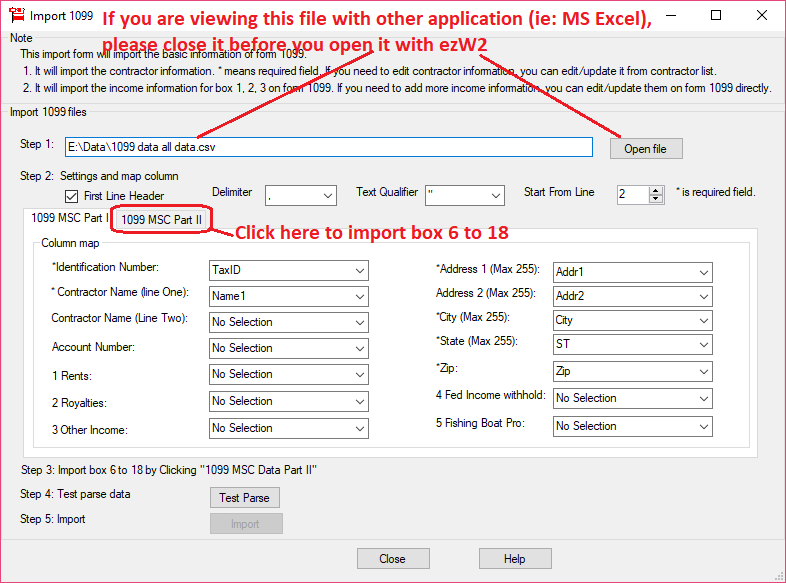Expand the Text Qualifier dropdown

click(x=465, y=195)
